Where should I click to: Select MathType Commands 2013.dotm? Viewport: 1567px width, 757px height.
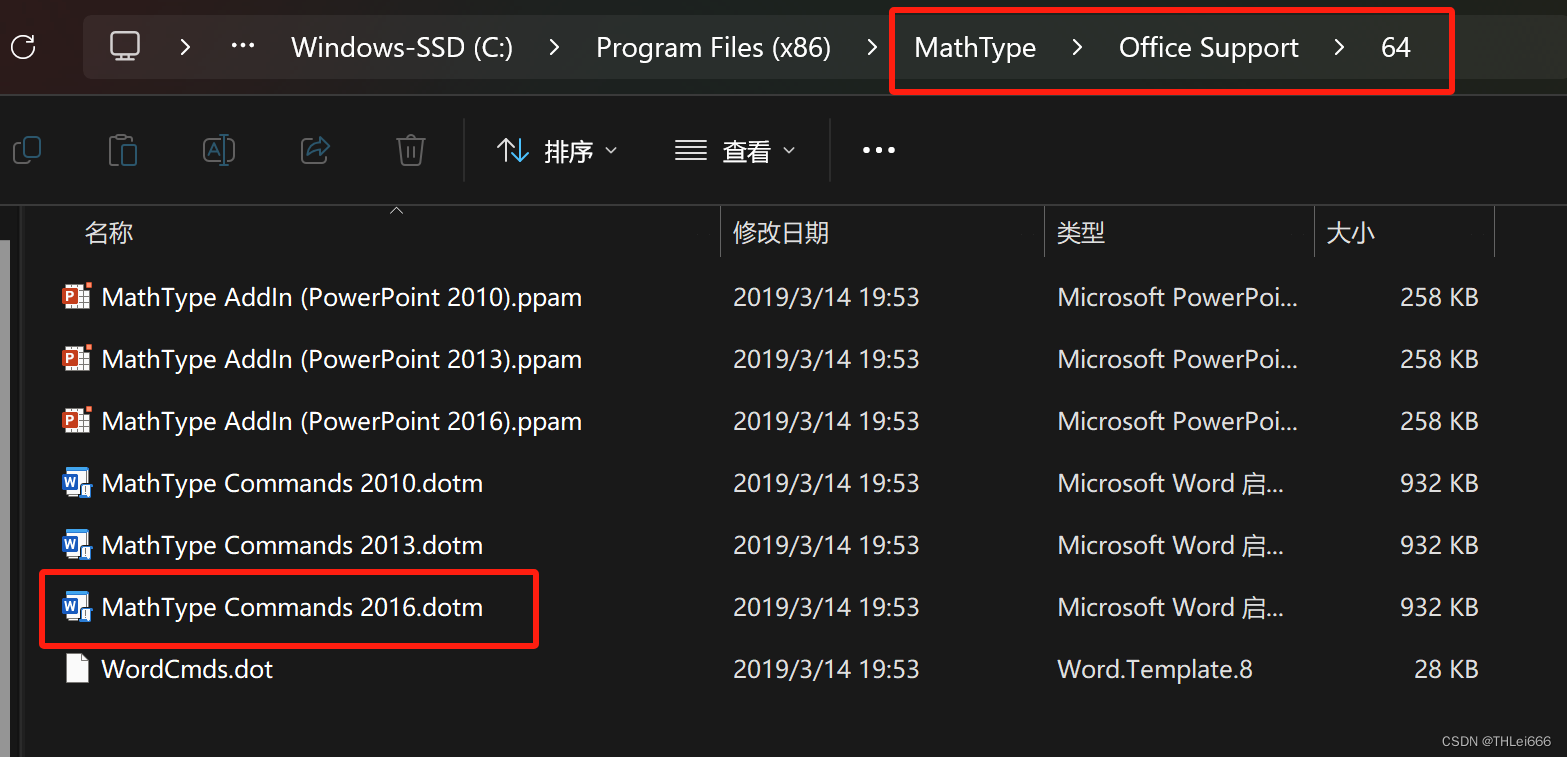tap(292, 545)
